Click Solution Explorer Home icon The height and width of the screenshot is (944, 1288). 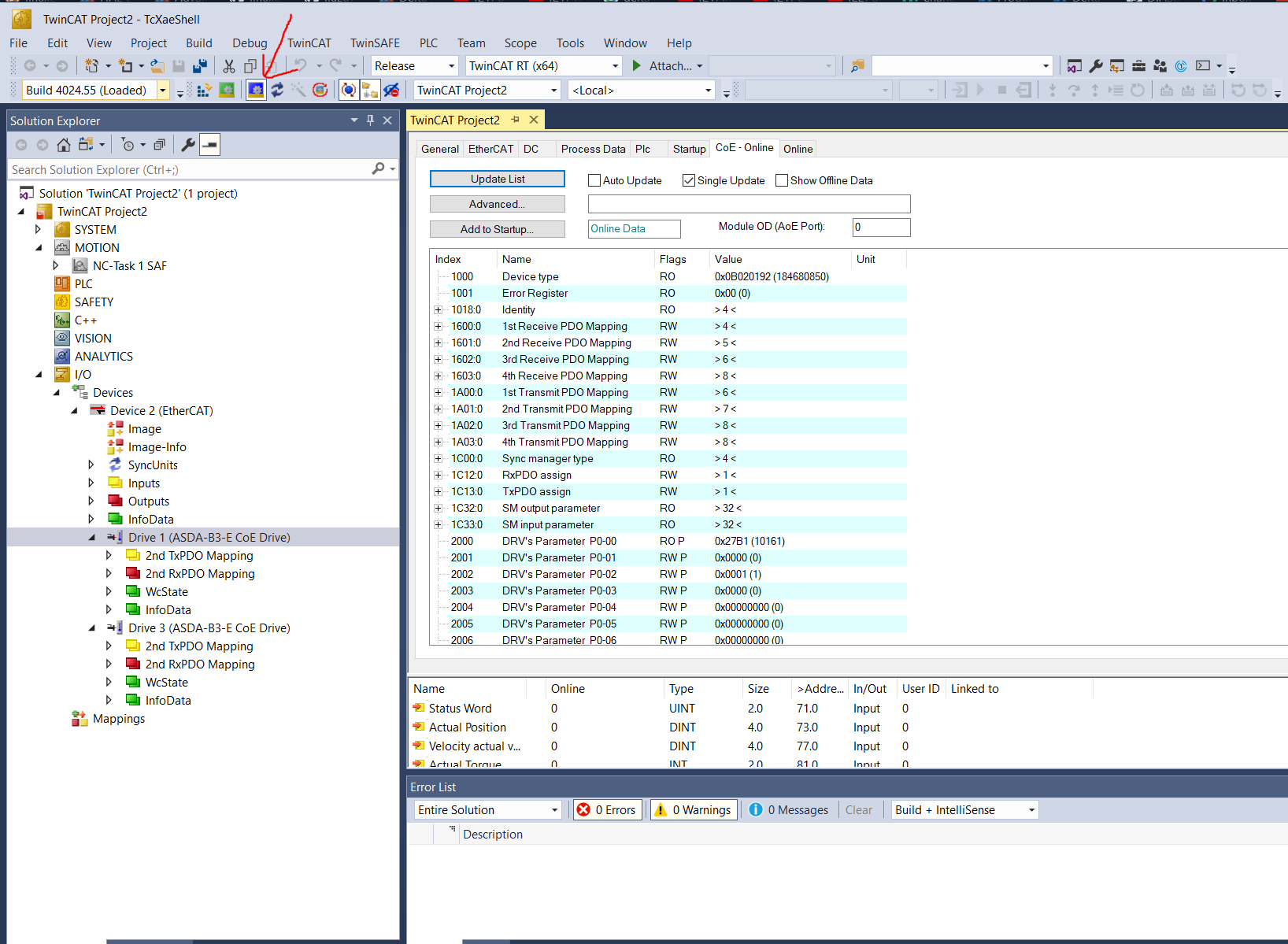pos(64,145)
